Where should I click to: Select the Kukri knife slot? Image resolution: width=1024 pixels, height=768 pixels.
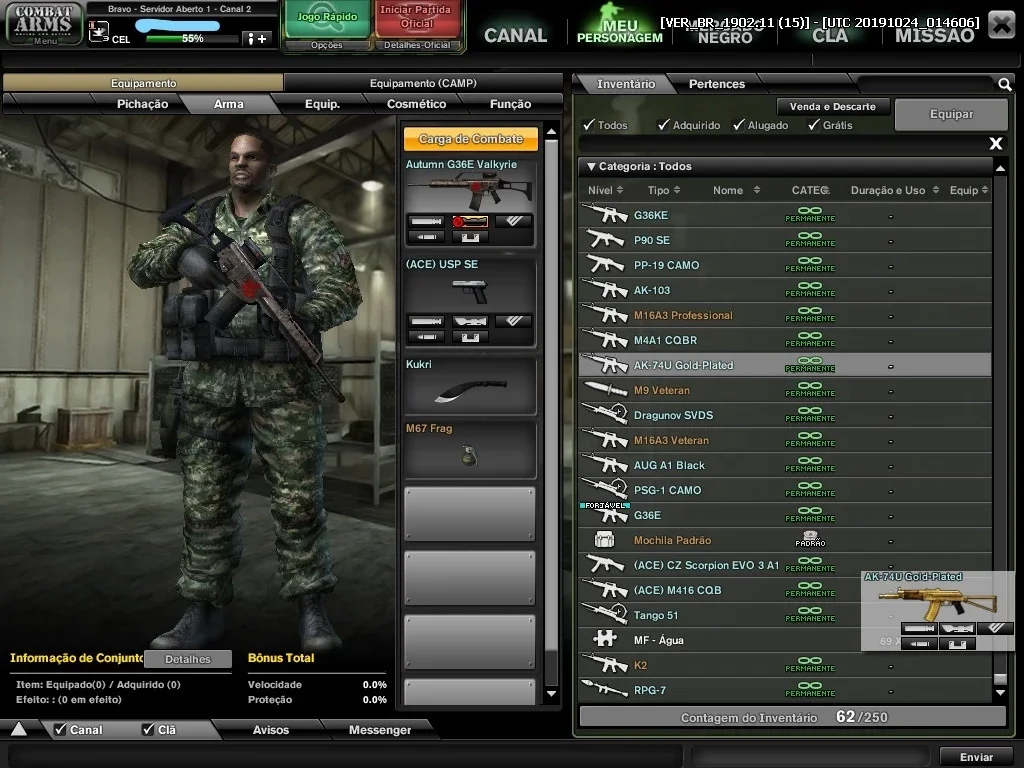tap(470, 386)
